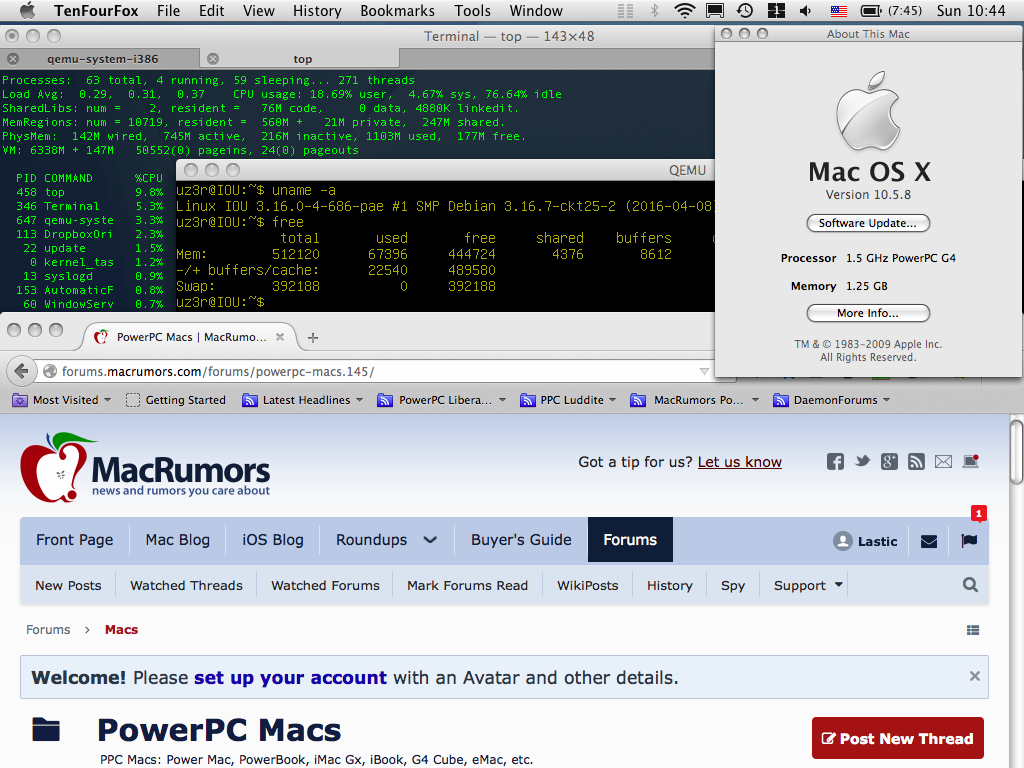Screen dimensions: 1024x768
Task: Click the Post New Thread button
Action: tap(898, 738)
